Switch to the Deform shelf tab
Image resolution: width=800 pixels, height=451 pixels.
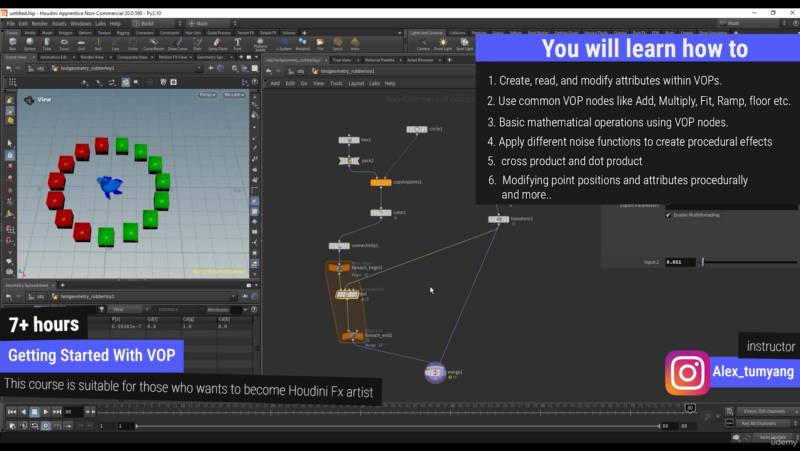(x=85, y=33)
